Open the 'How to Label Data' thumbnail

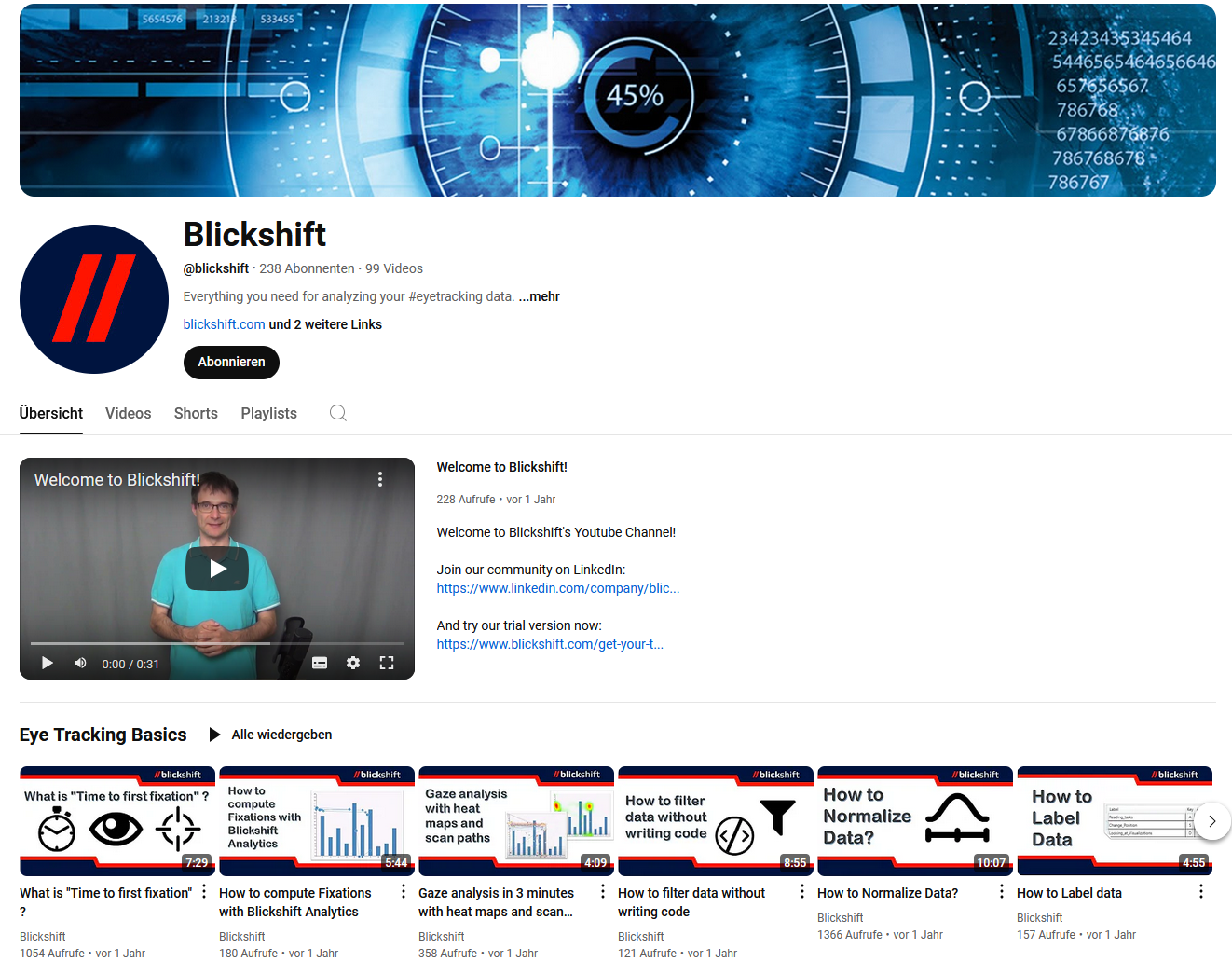[x=1115, y=821]
